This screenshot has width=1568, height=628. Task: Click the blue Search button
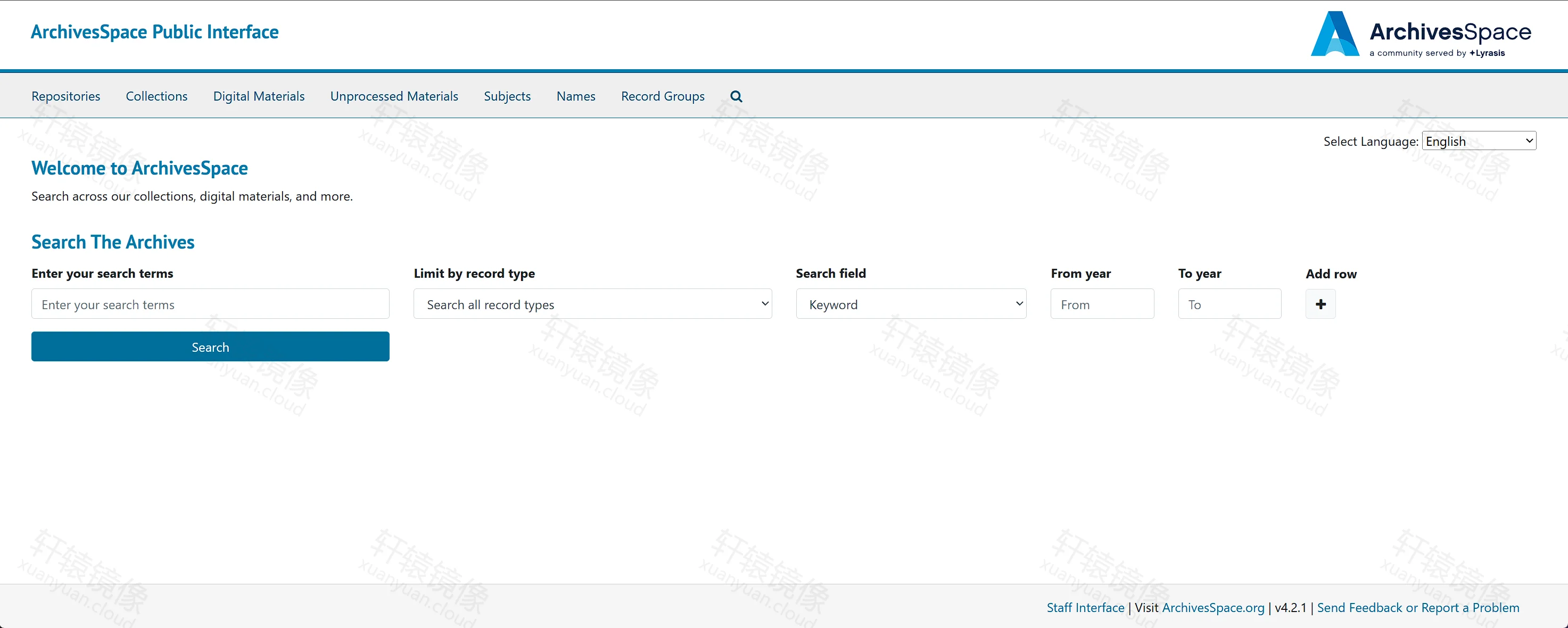(210, 346)
